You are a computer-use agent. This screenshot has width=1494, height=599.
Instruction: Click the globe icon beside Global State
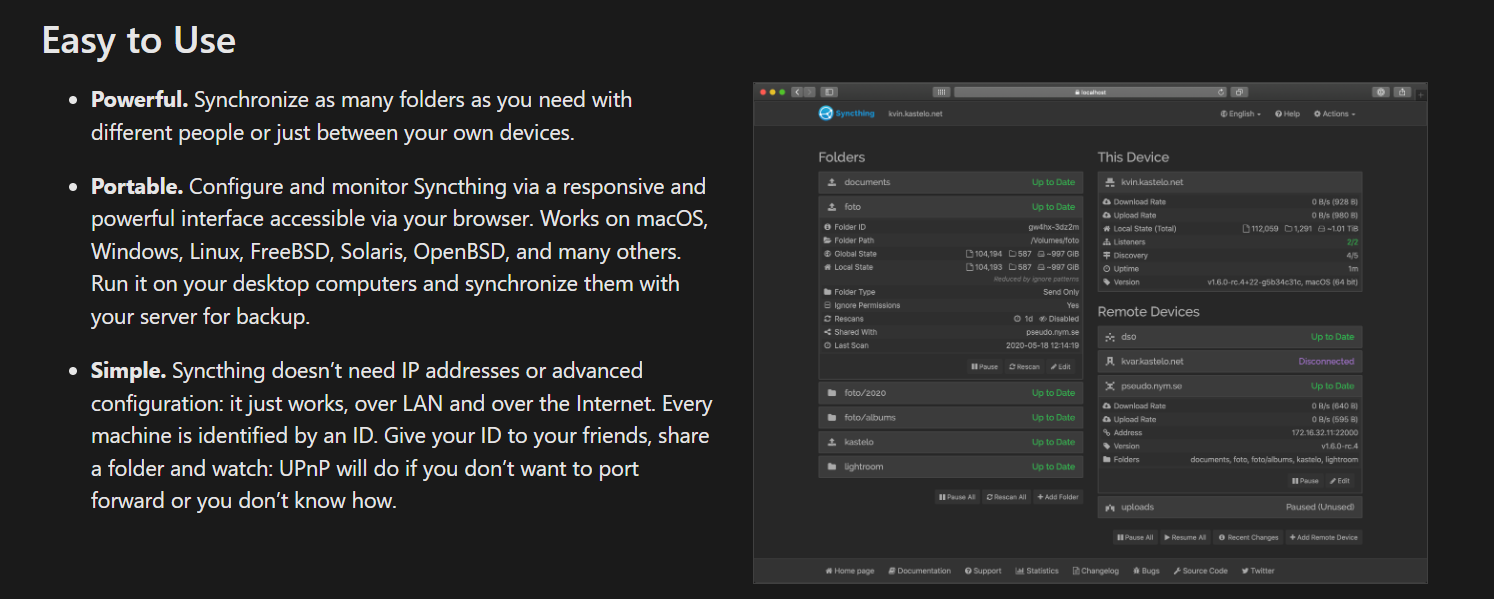(x=827, y=254)
